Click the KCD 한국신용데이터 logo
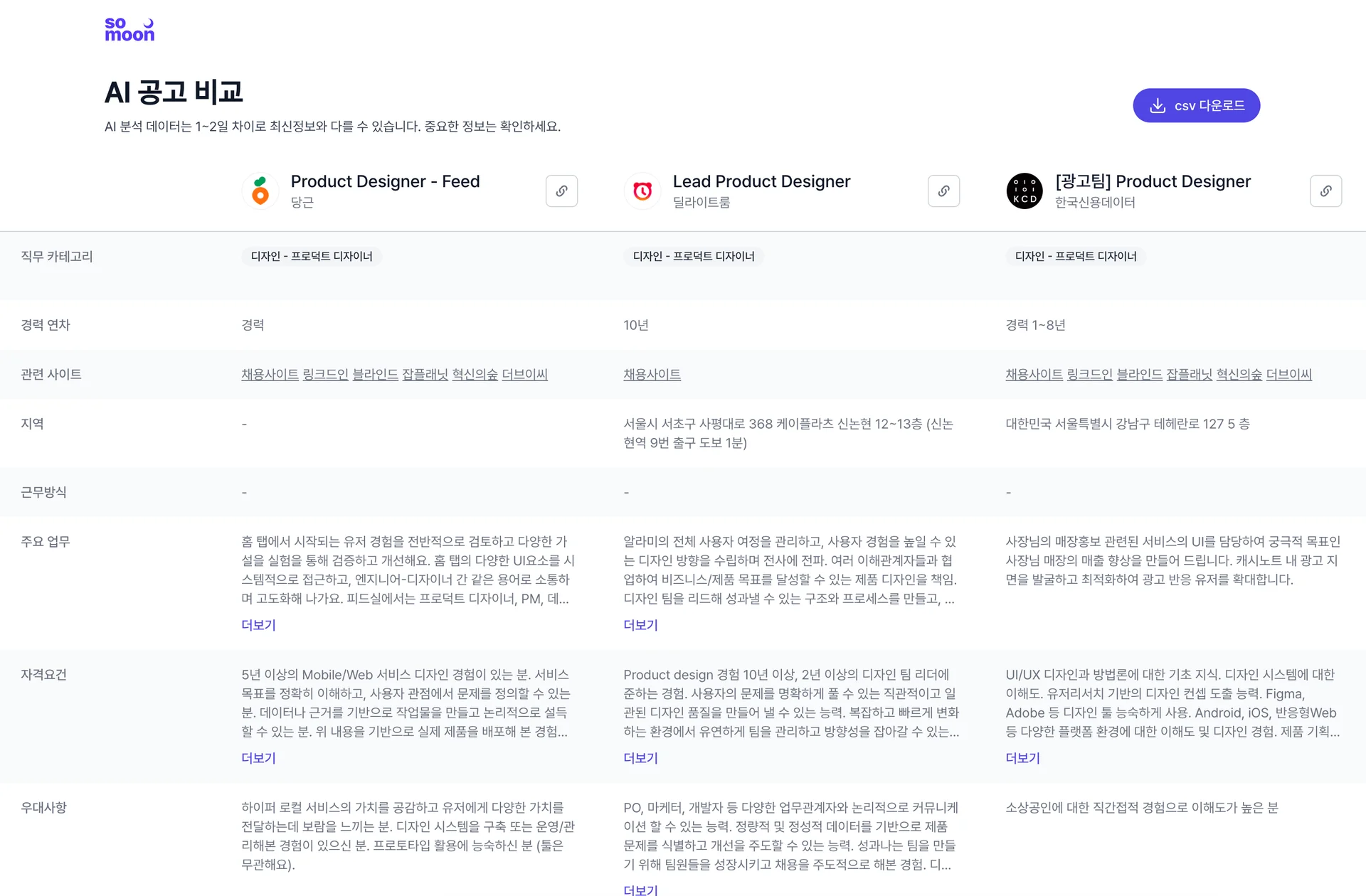 pyautogui.click(x=1024, y=191)
